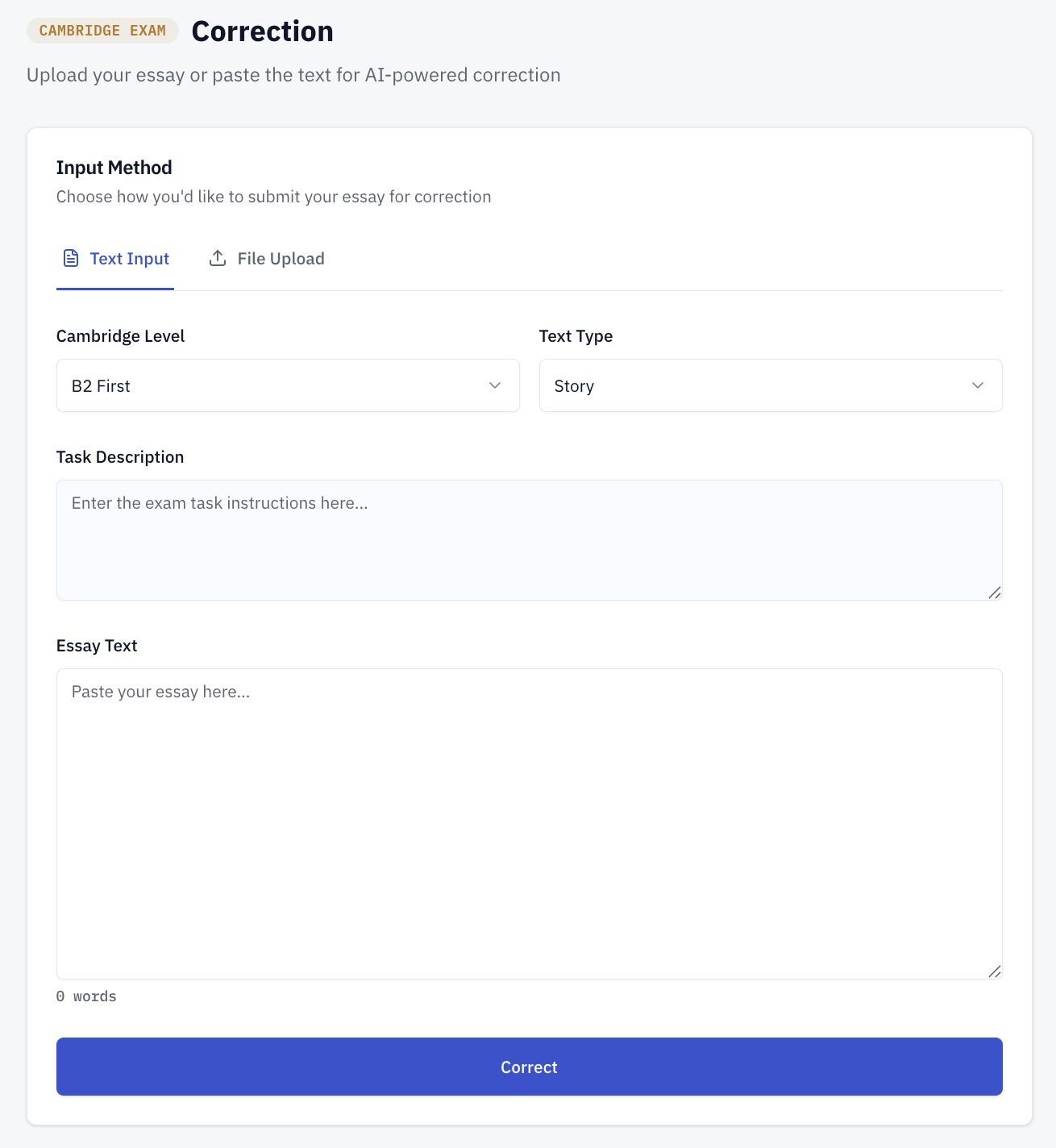Open the B2 First level dropdown

coord(288,385)
